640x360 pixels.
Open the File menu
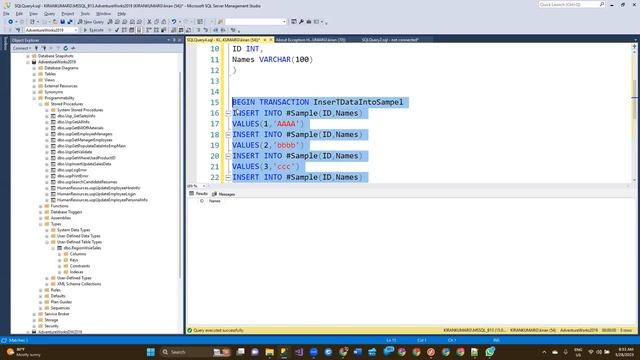tap(6, 13)
